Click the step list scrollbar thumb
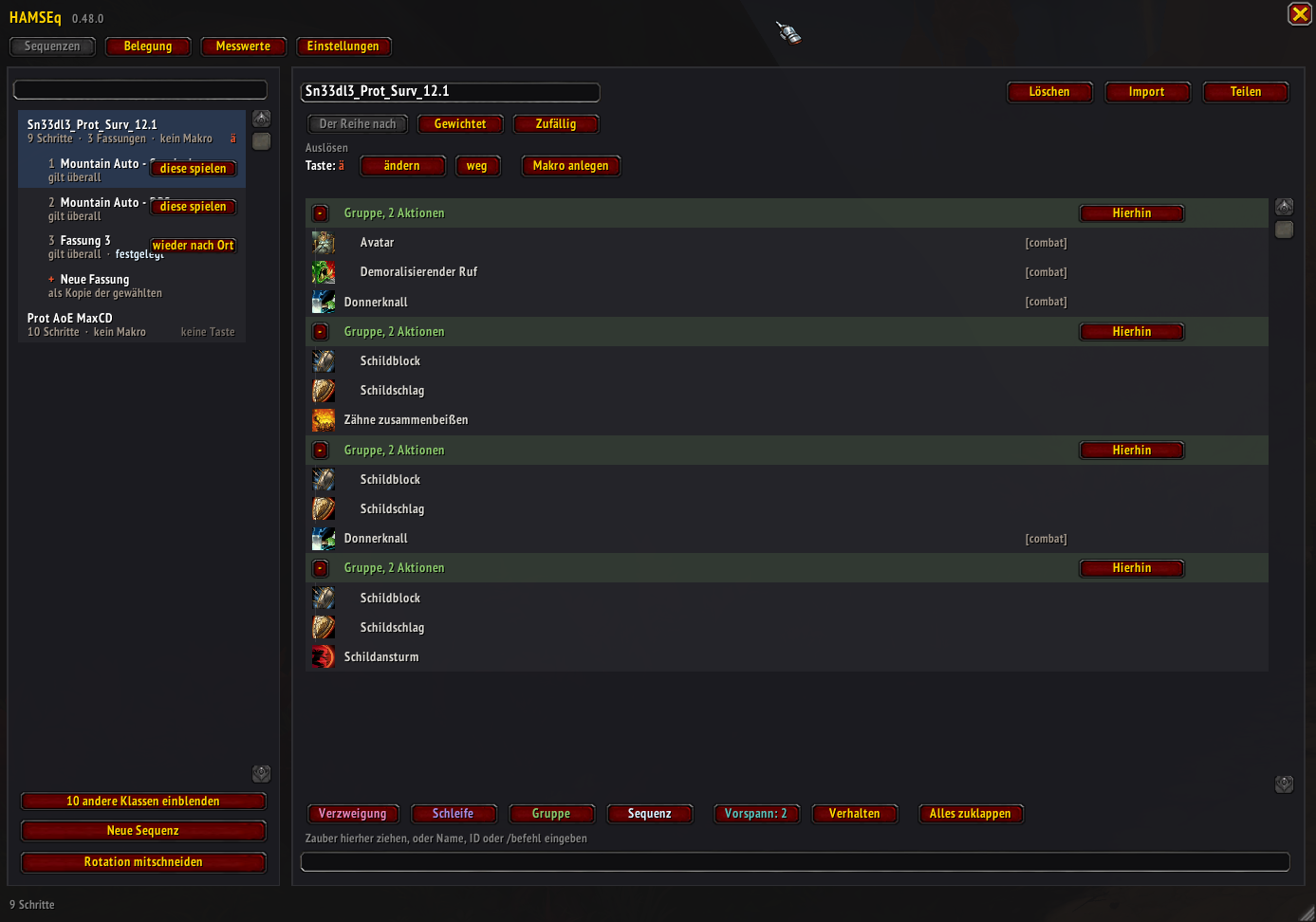This screenshot has width=1316, height=922. click(1285, 230)
